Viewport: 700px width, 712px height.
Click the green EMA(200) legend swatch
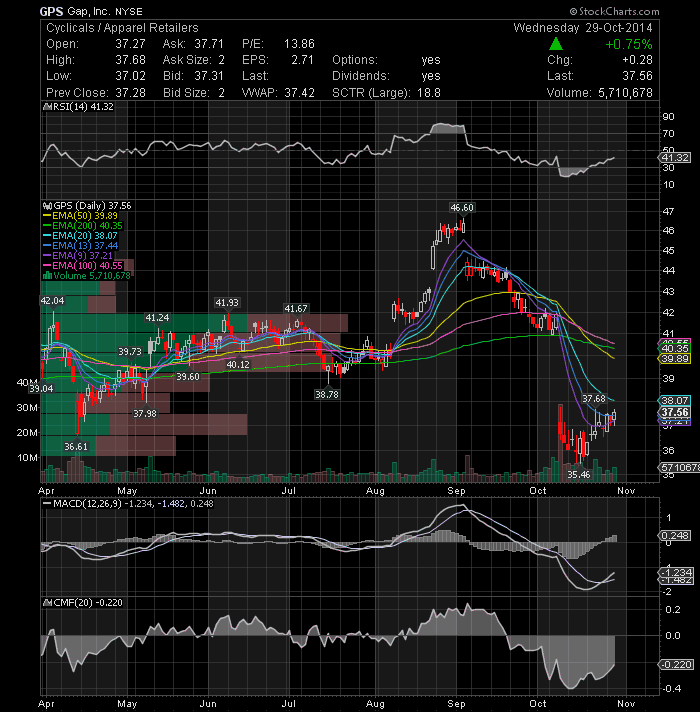click(x=47, y=226)
